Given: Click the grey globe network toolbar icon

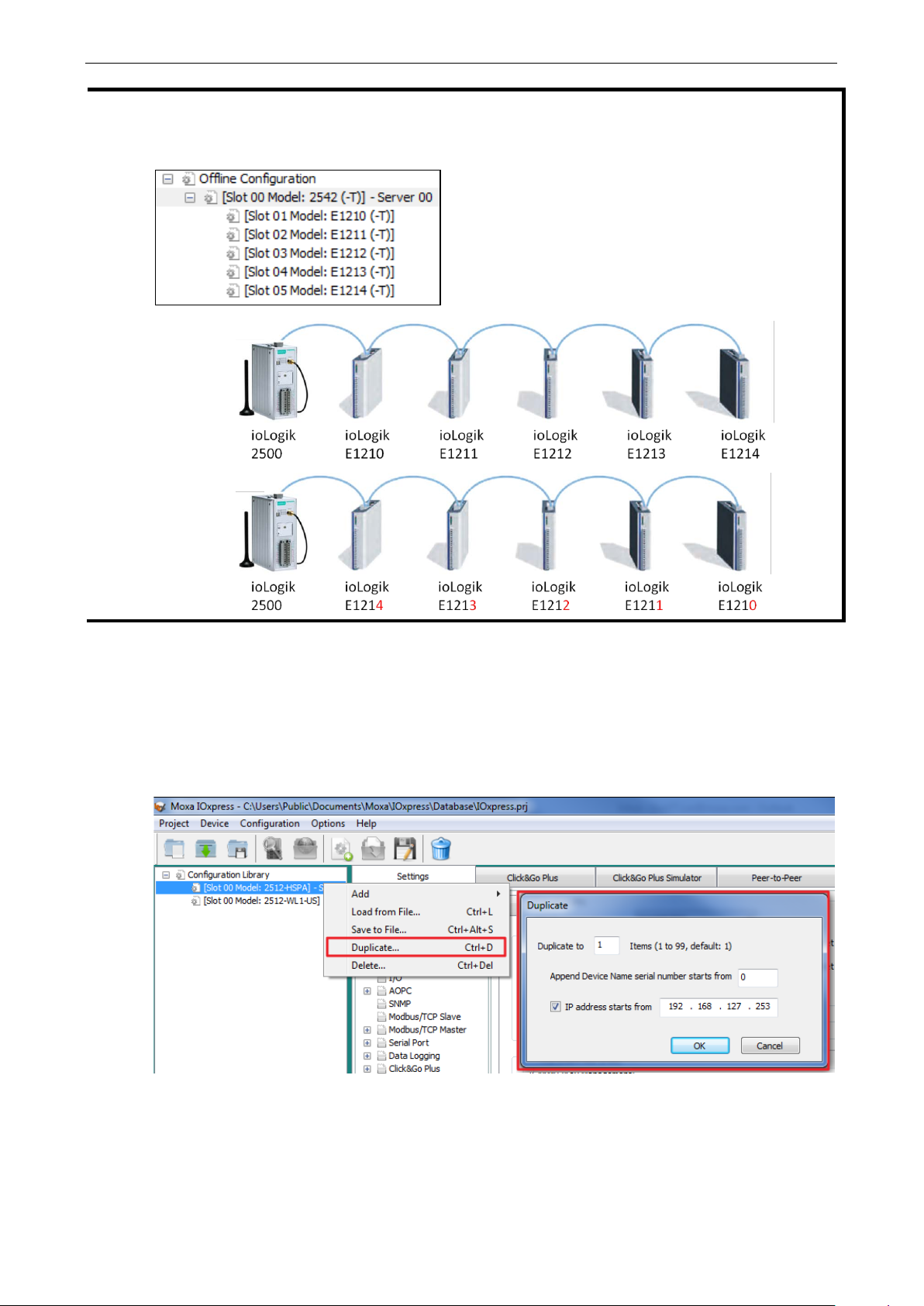Looking at the screenshot, I should [305, 849].
